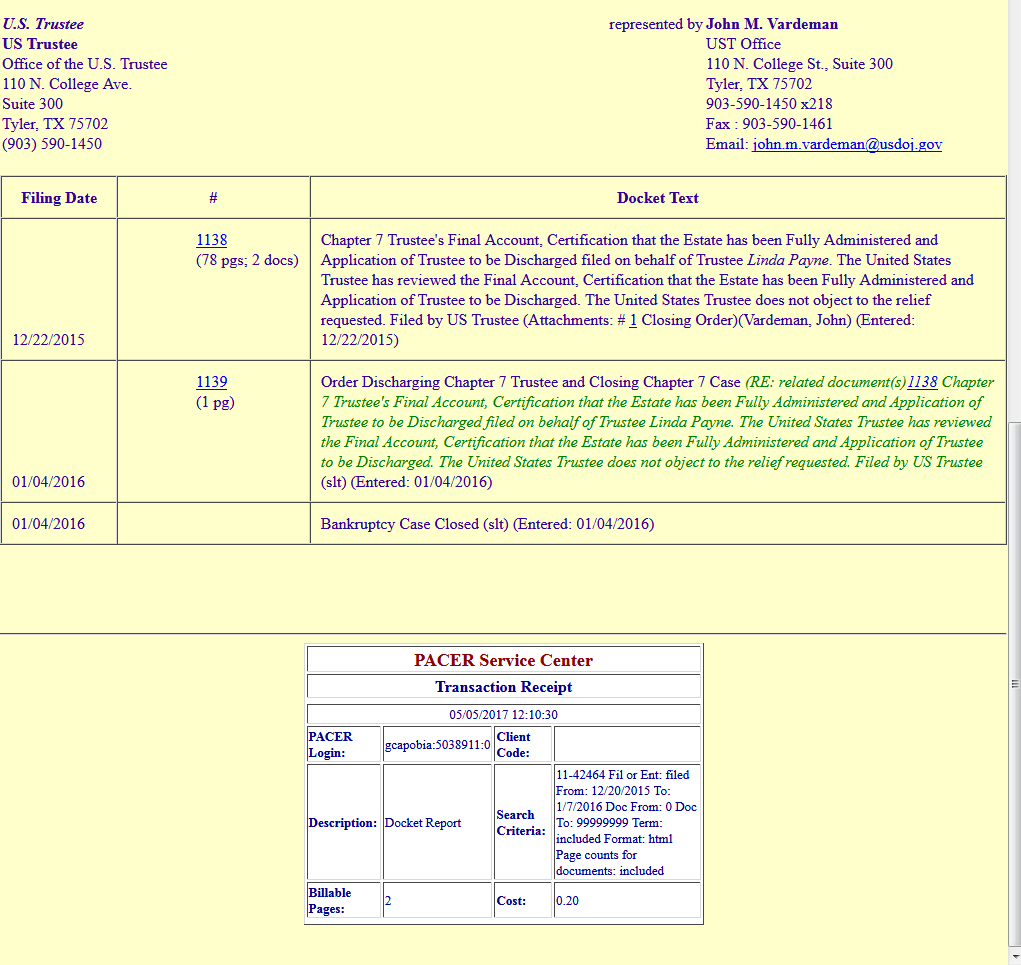This screenshot has width=1021, height=965.
Task: Click the 01/04/2016 filing date beside entry 1139
Action: tap(48, 482)
